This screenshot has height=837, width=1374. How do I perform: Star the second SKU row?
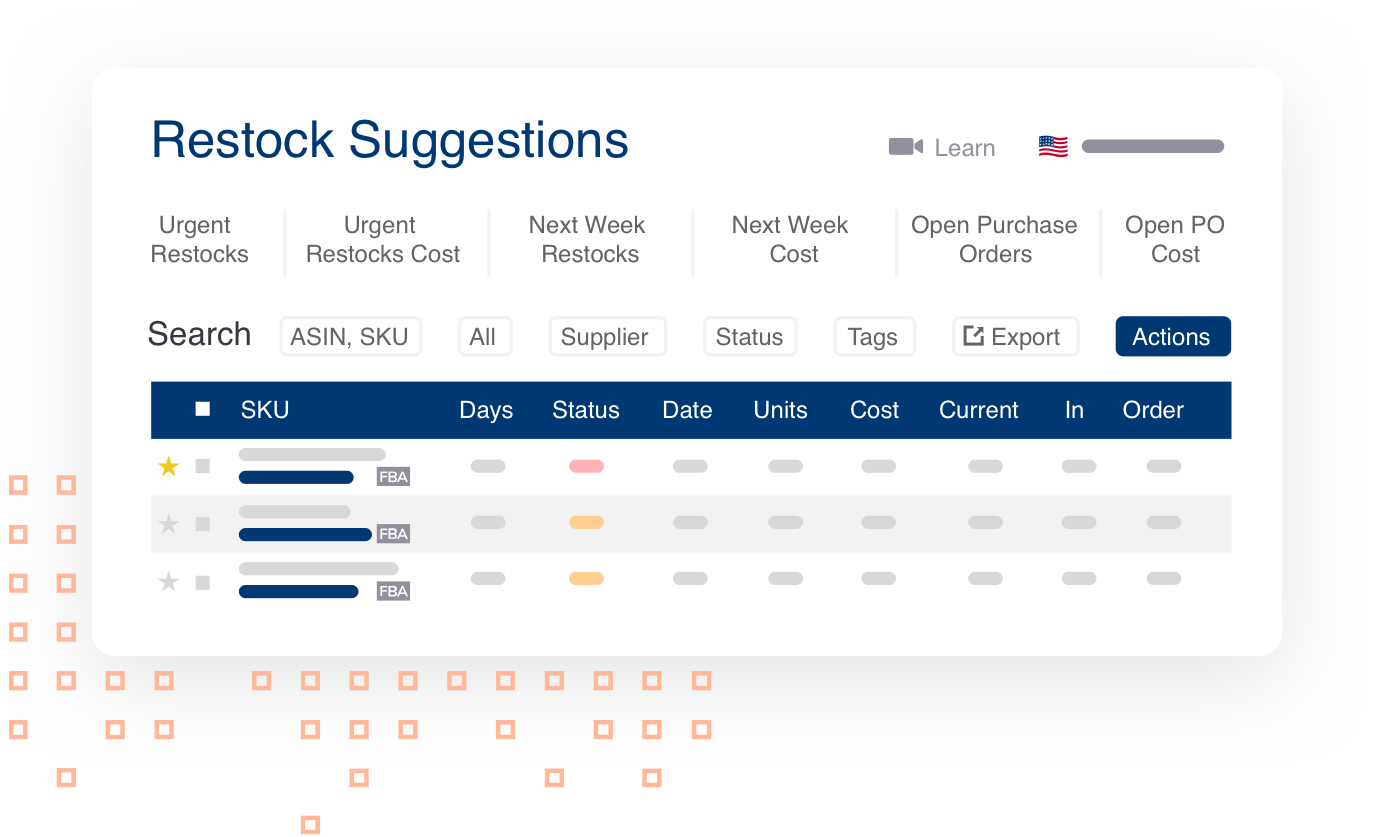(x=169, y=524)
